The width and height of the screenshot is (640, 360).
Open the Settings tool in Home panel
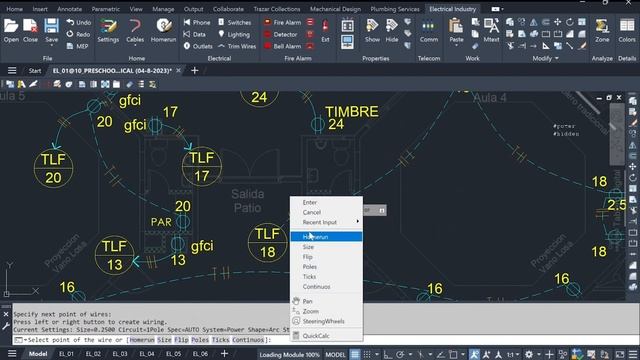[x=108, y=31]
